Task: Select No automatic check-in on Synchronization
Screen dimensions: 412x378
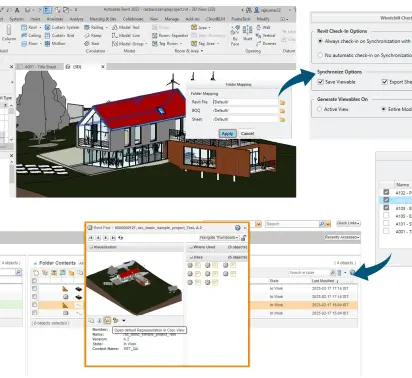Action: tap(320, 55)
